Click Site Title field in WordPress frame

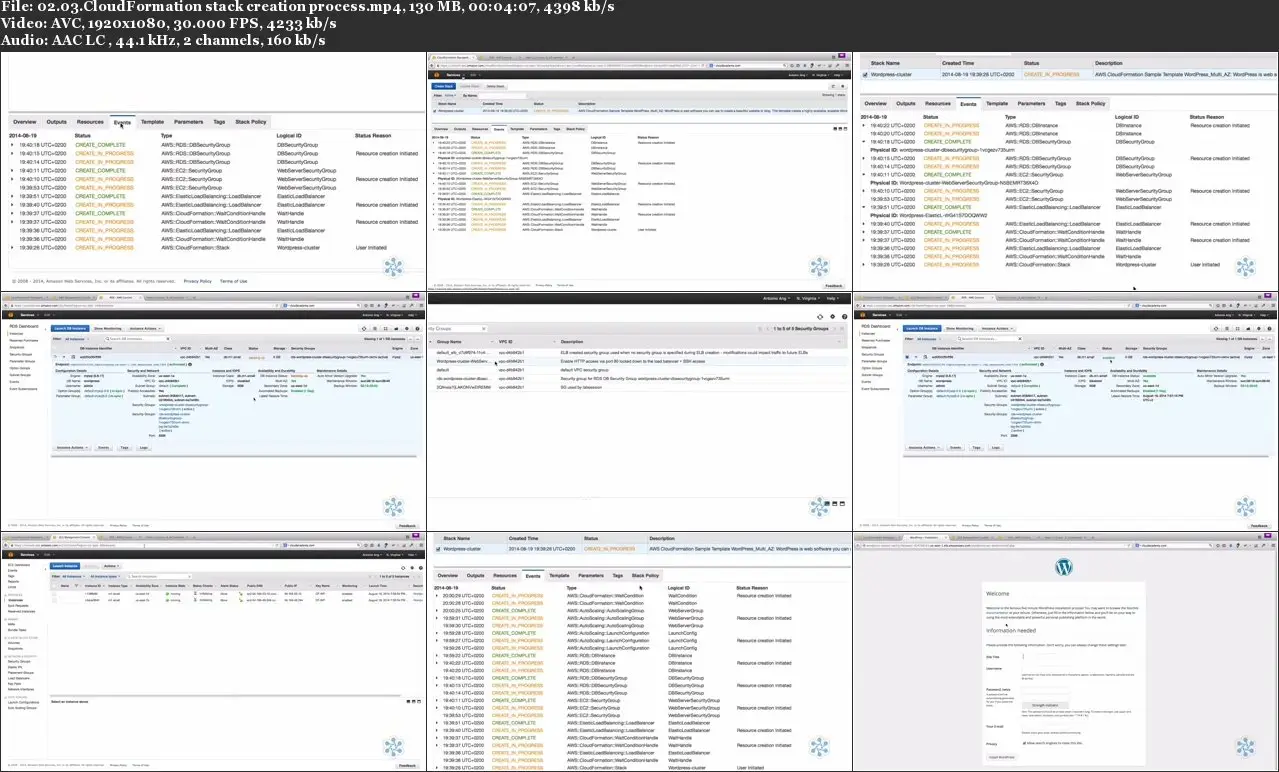[1046, 656]
